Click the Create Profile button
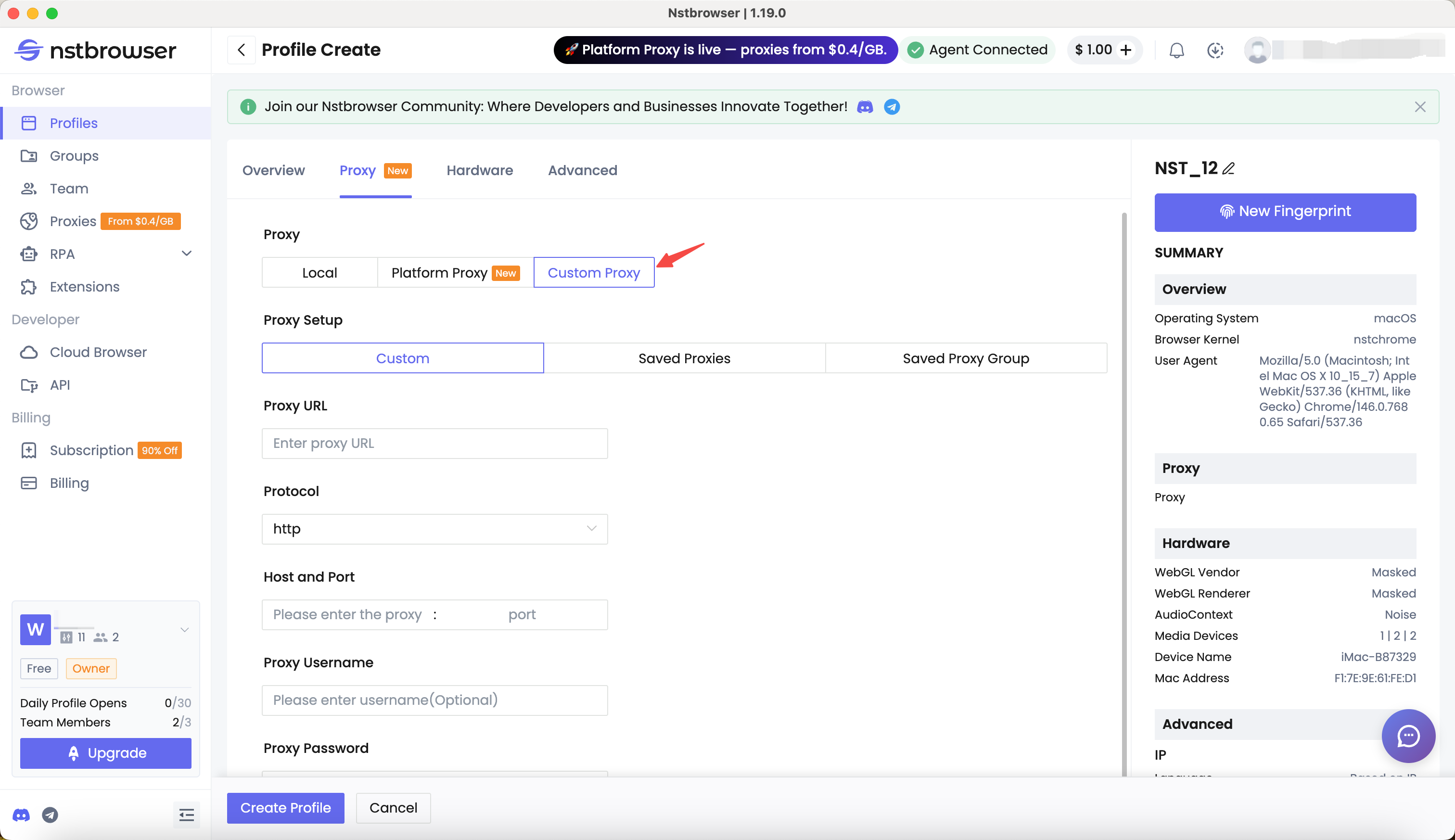The image size is (1455, 840). click(x=286, y=808)
